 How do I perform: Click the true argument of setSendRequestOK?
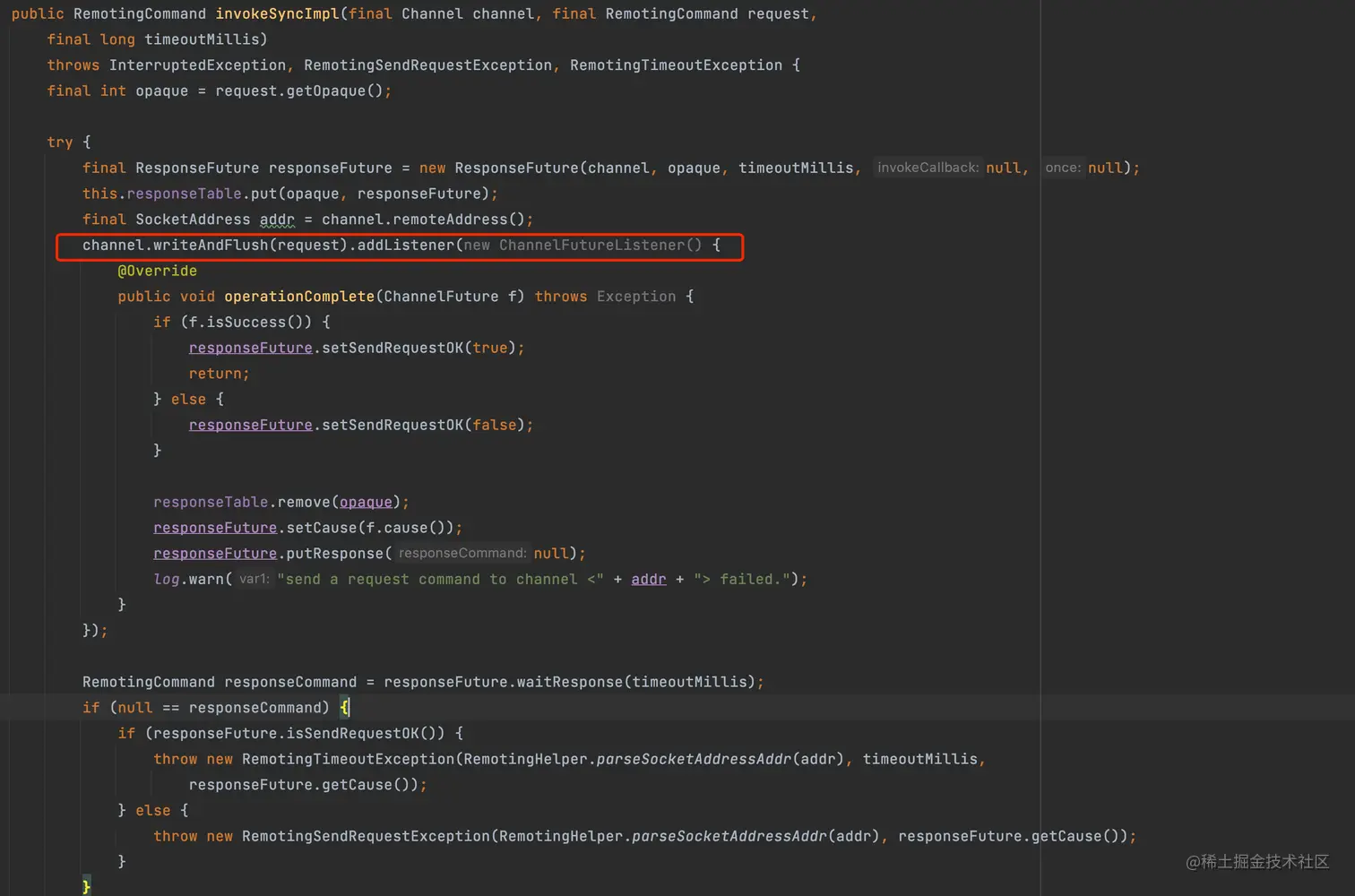490,348
